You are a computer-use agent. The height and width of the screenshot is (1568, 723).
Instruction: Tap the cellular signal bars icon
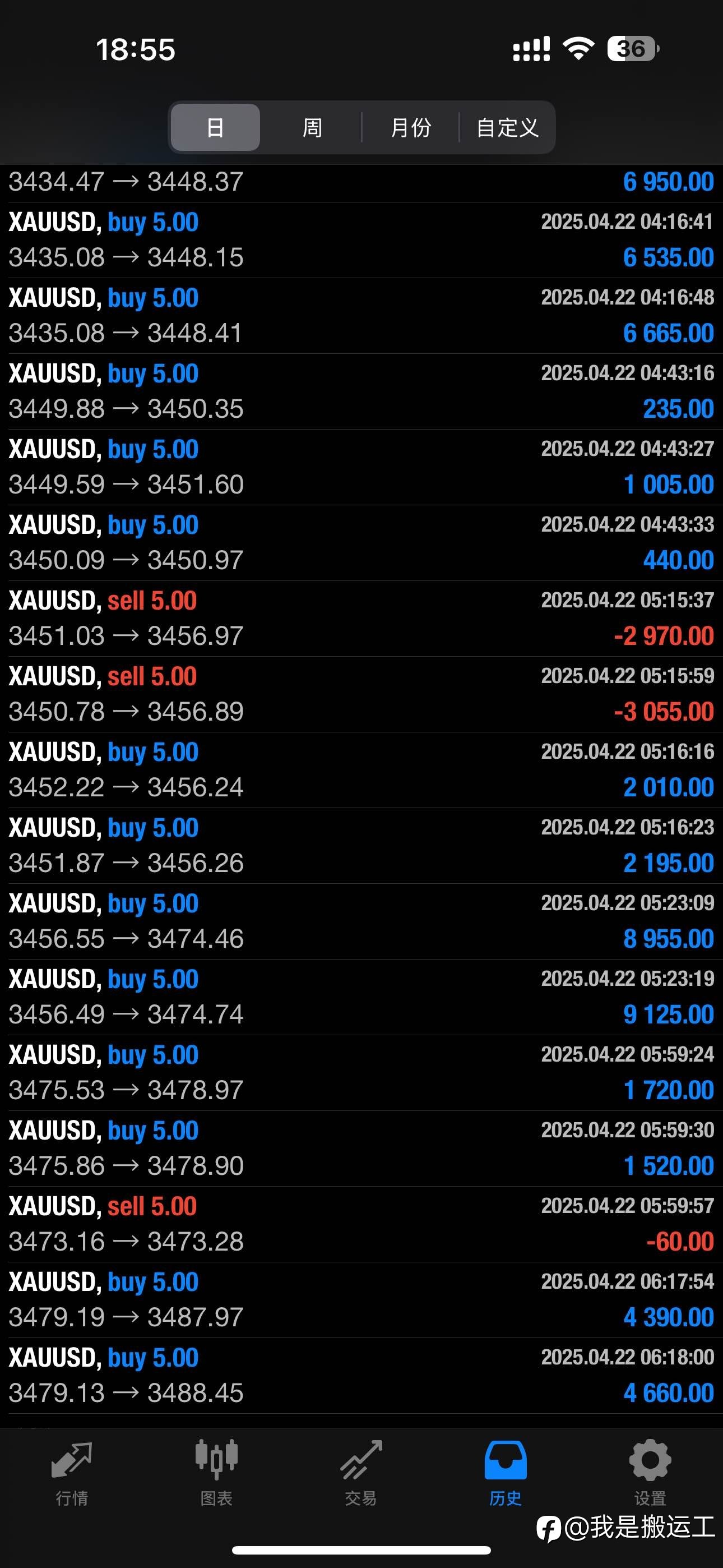pos(531,49)
